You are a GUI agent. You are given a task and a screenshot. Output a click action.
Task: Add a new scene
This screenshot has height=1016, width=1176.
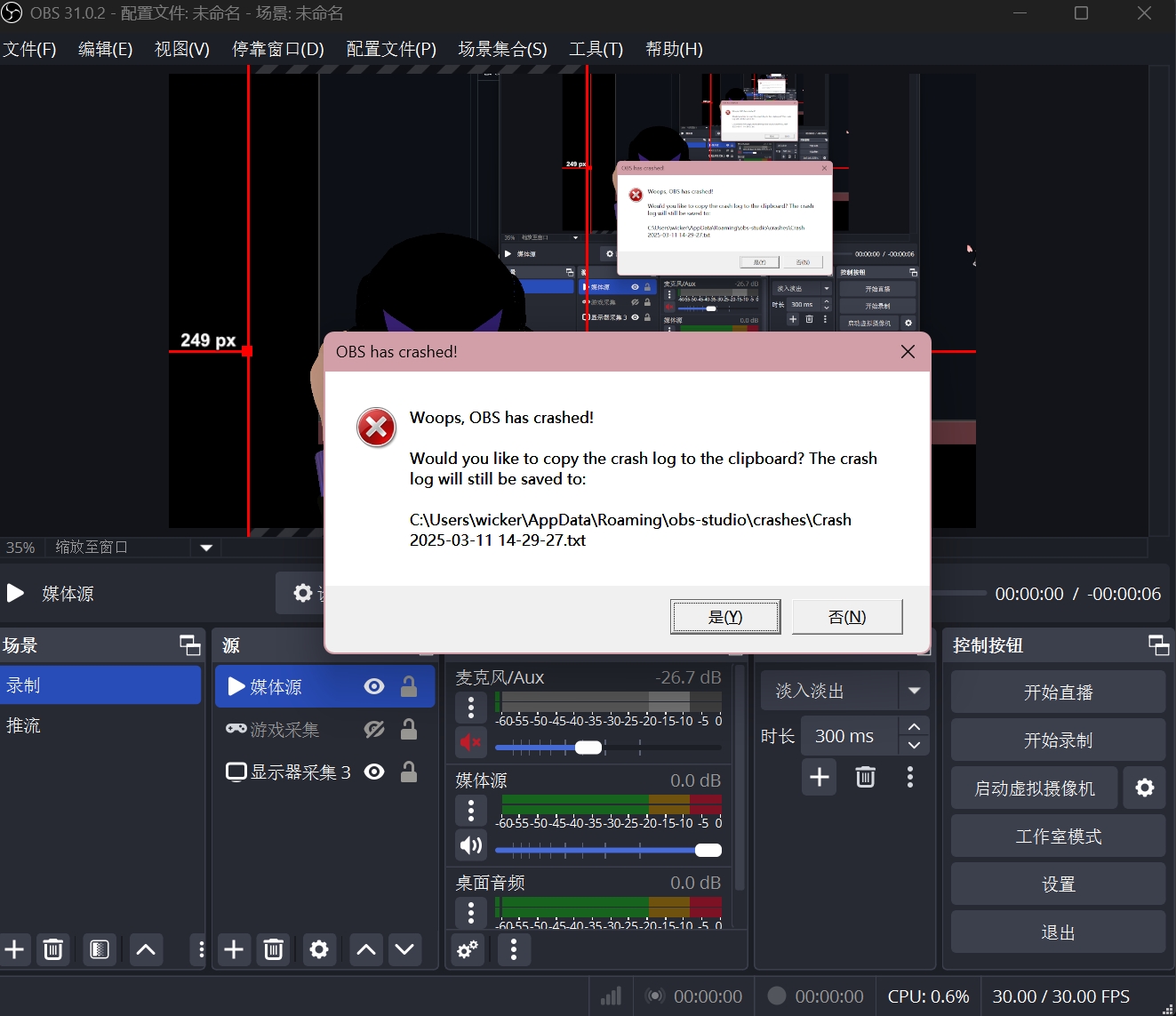(15, 949)
